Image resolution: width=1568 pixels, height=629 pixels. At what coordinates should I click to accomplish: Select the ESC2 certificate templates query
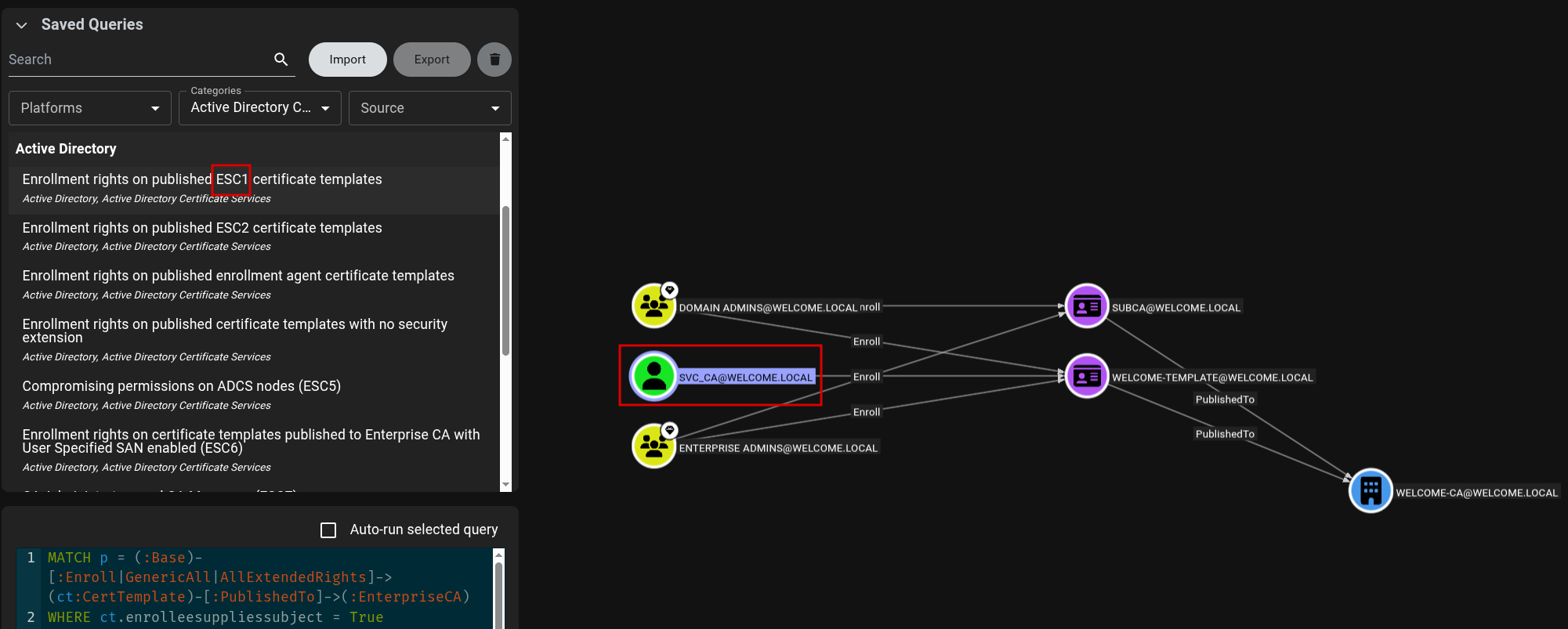point(254,237)
